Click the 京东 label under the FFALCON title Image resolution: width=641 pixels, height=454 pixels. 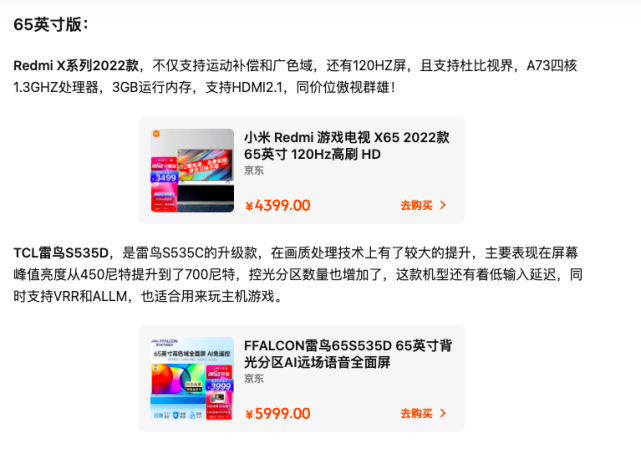pyautogui.click(x=254, y=378)
